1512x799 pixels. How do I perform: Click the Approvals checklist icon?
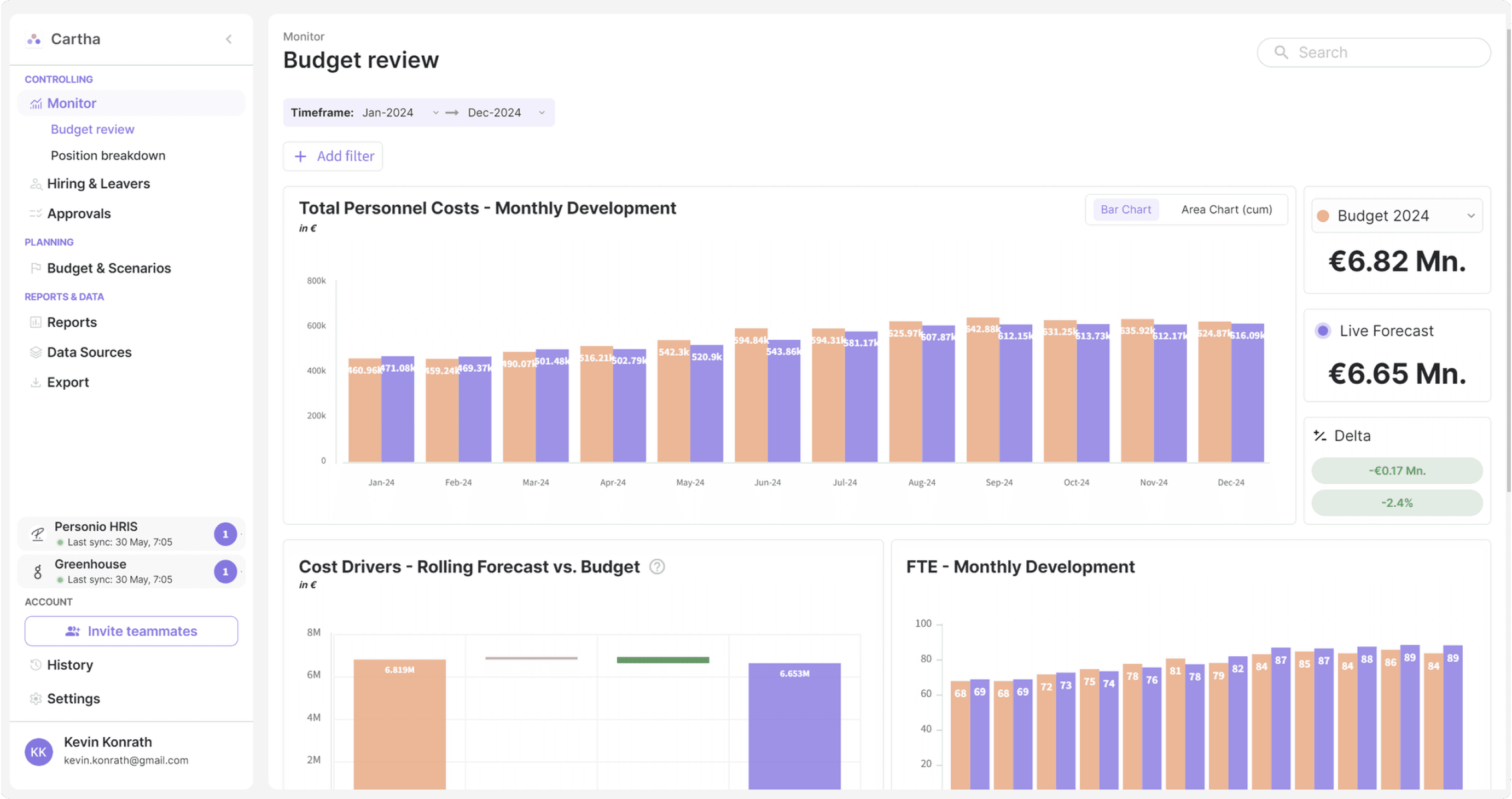click(x=36, y=213)
